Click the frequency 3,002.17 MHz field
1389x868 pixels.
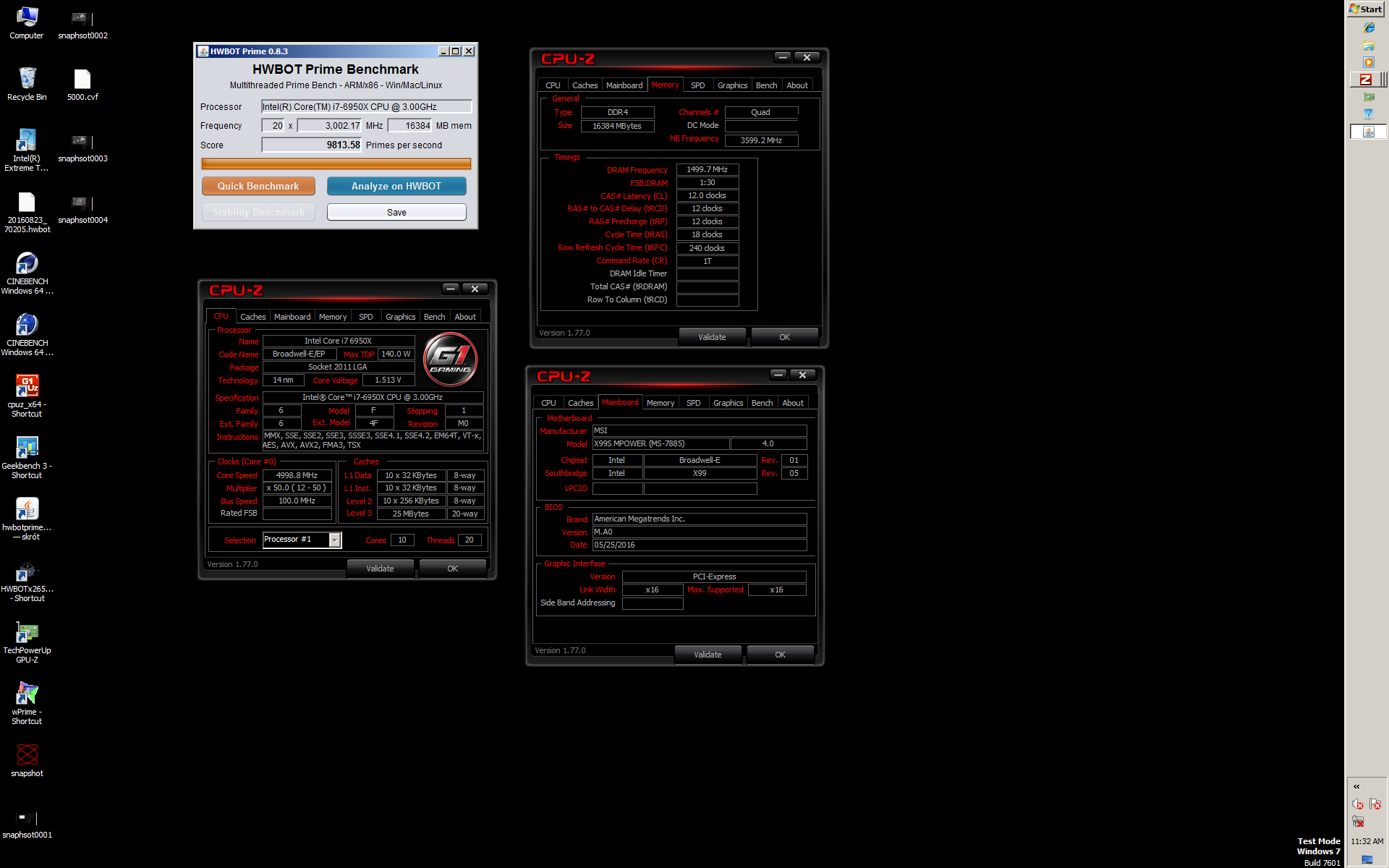pyautogui.click(x=329, y=125)
